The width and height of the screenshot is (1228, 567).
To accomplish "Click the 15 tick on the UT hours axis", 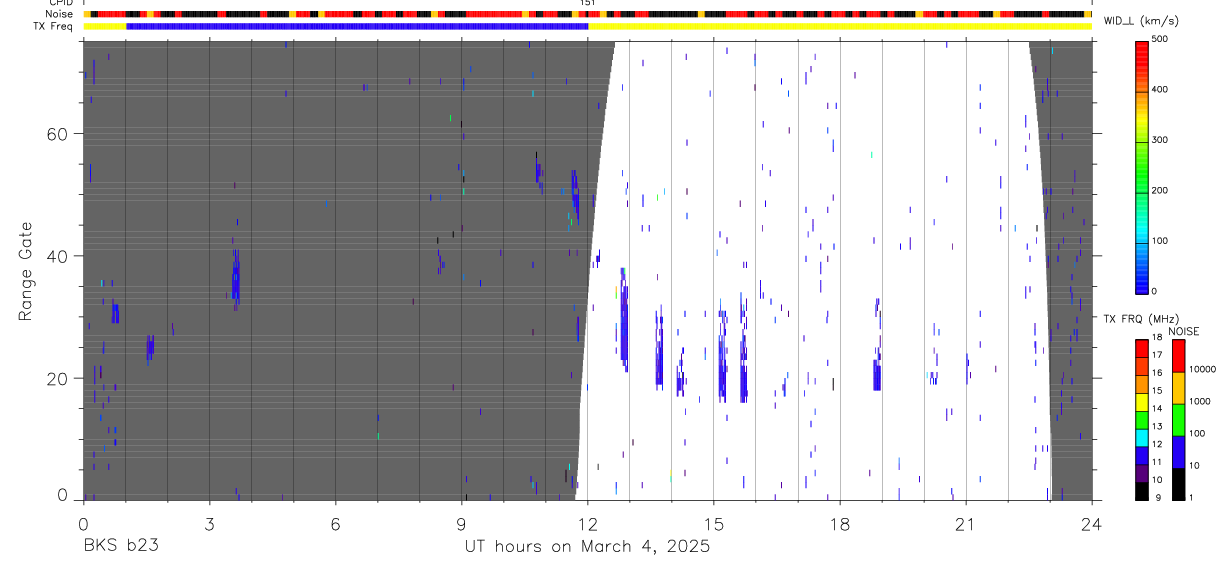I will (713, 524).
